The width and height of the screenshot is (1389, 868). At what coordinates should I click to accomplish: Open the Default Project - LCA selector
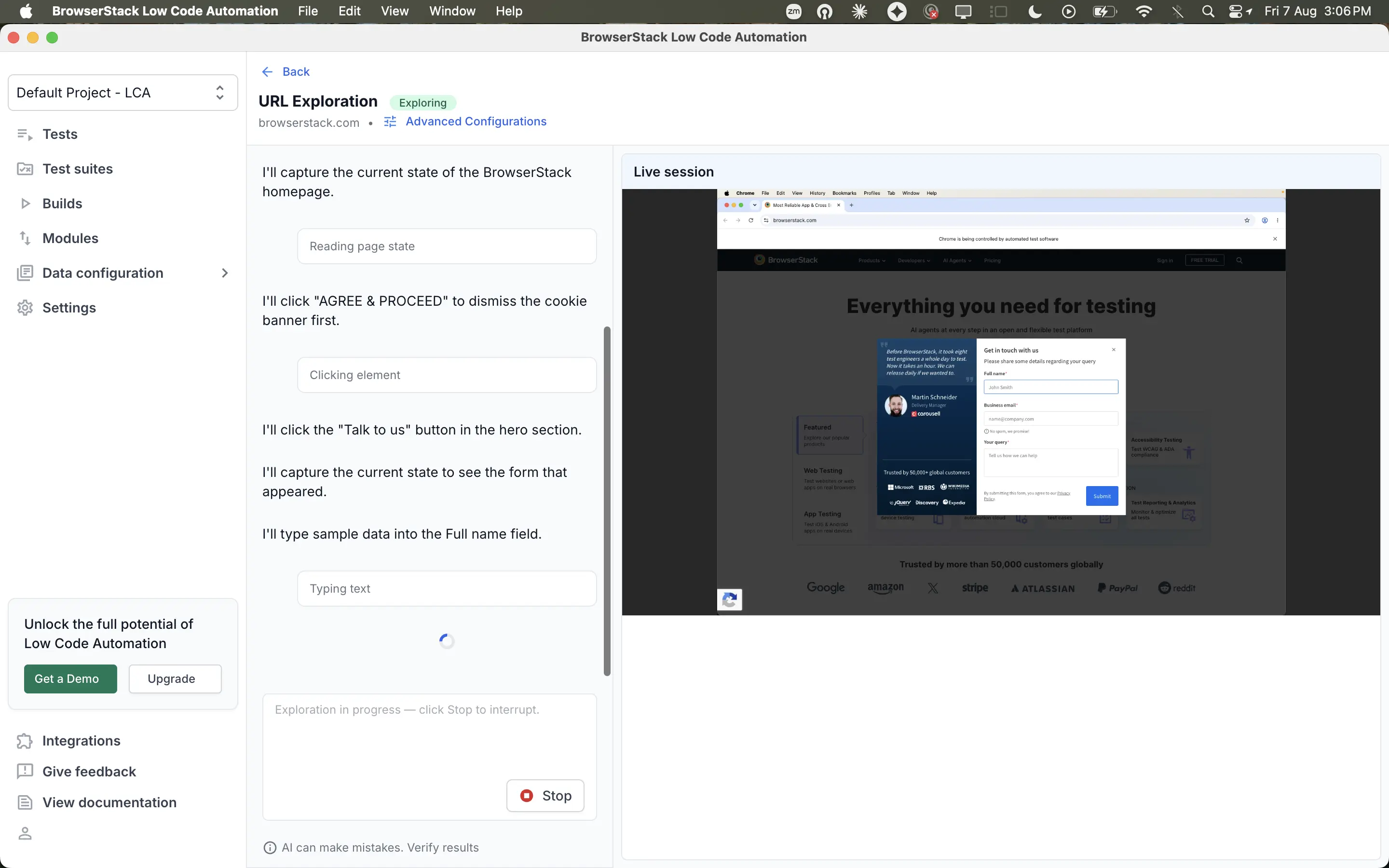(x=123, y=93)
